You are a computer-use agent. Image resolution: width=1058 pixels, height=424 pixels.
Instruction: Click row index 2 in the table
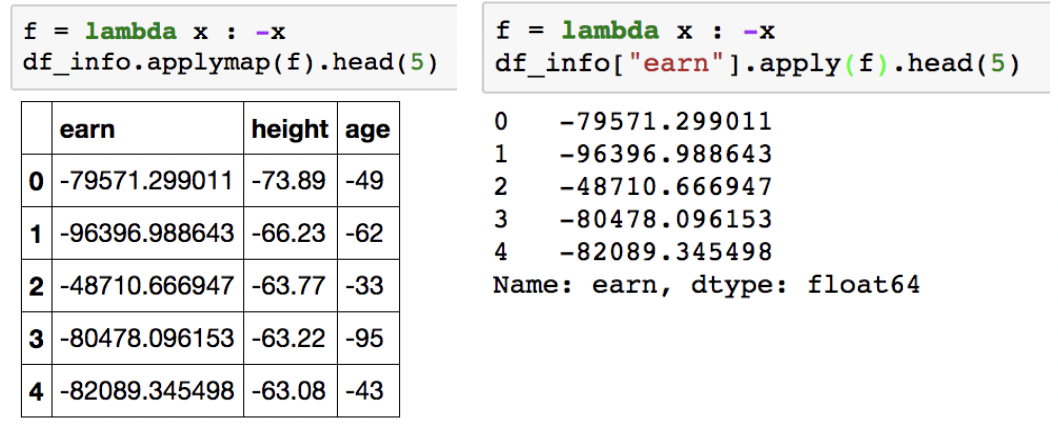36,286
